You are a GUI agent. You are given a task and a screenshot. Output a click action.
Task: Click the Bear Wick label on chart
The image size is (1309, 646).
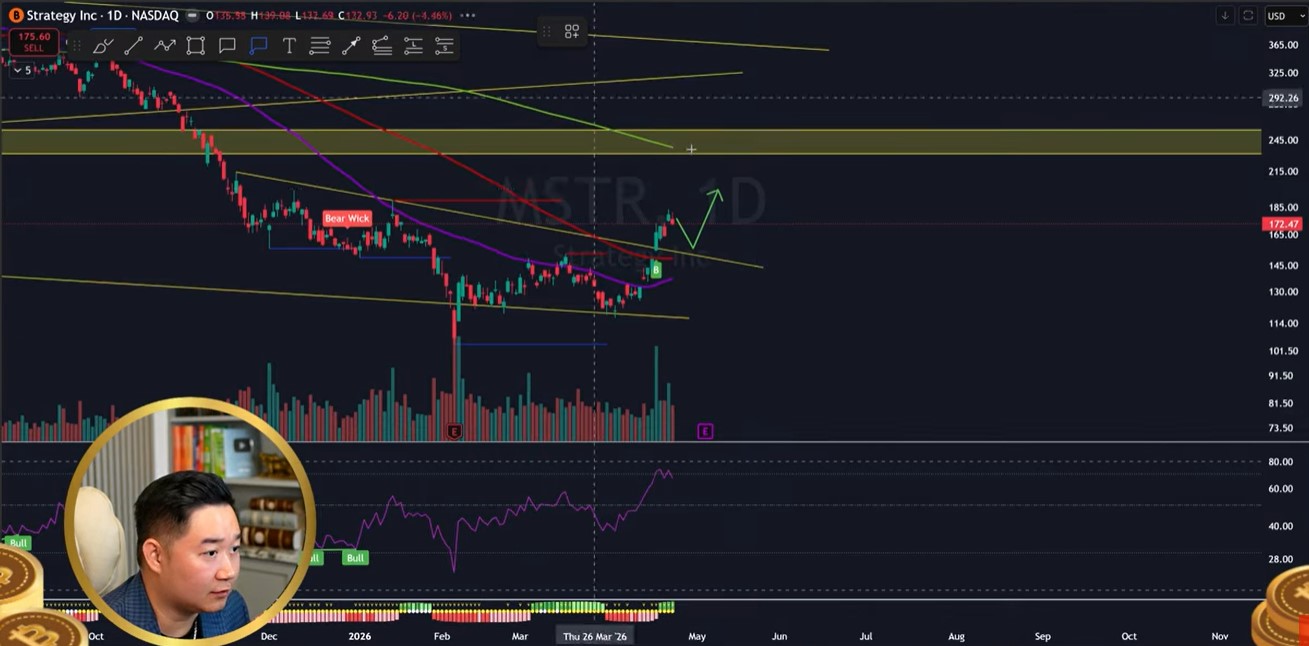pyautogui.click(x=347, y=218)
